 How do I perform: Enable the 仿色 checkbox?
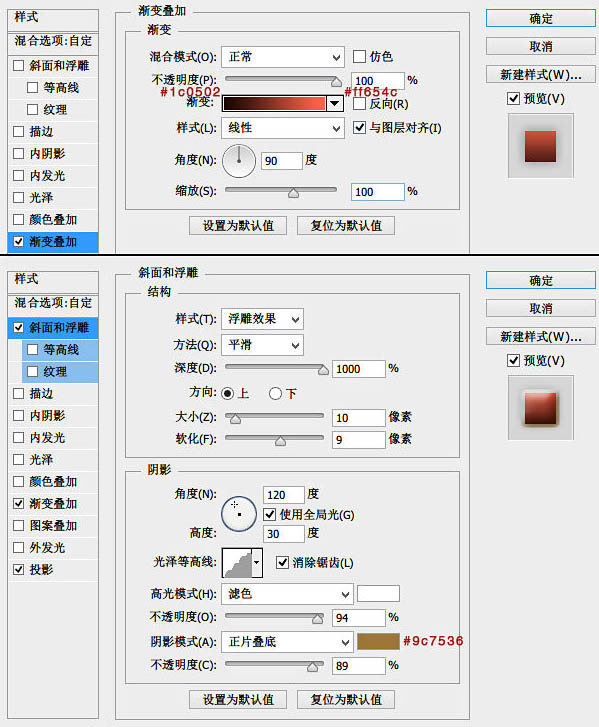click(359, 57)
